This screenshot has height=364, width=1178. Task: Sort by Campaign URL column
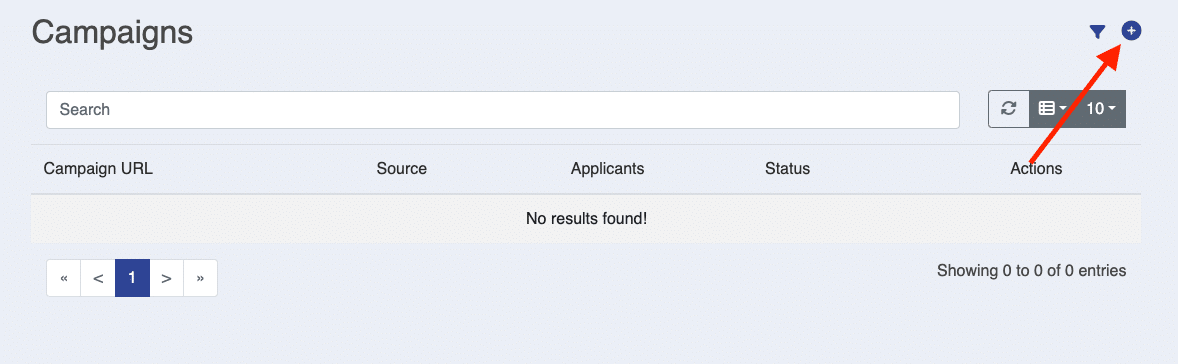pos(98,169)
